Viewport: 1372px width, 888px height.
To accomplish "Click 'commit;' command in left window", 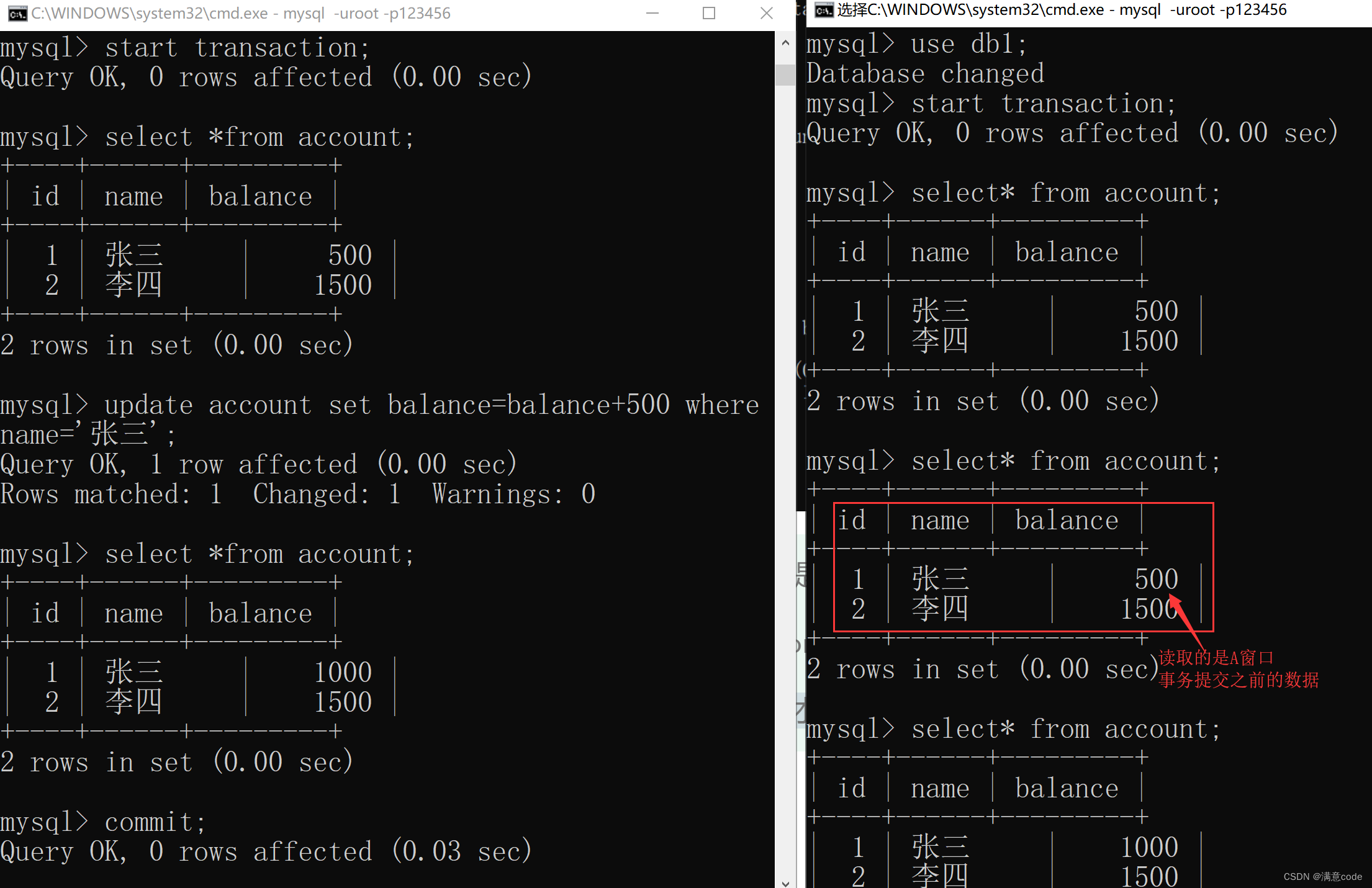I will click(x=155, y=822).
